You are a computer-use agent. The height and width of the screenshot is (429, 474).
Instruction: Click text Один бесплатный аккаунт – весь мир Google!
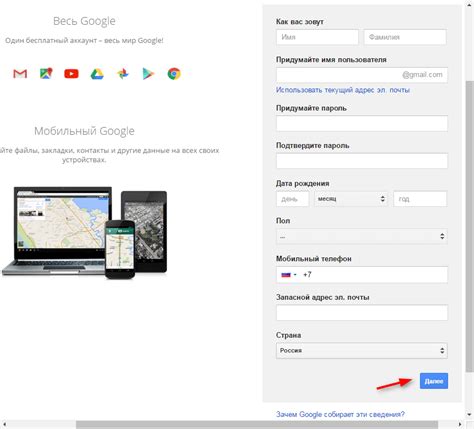[x=84, y=40]
